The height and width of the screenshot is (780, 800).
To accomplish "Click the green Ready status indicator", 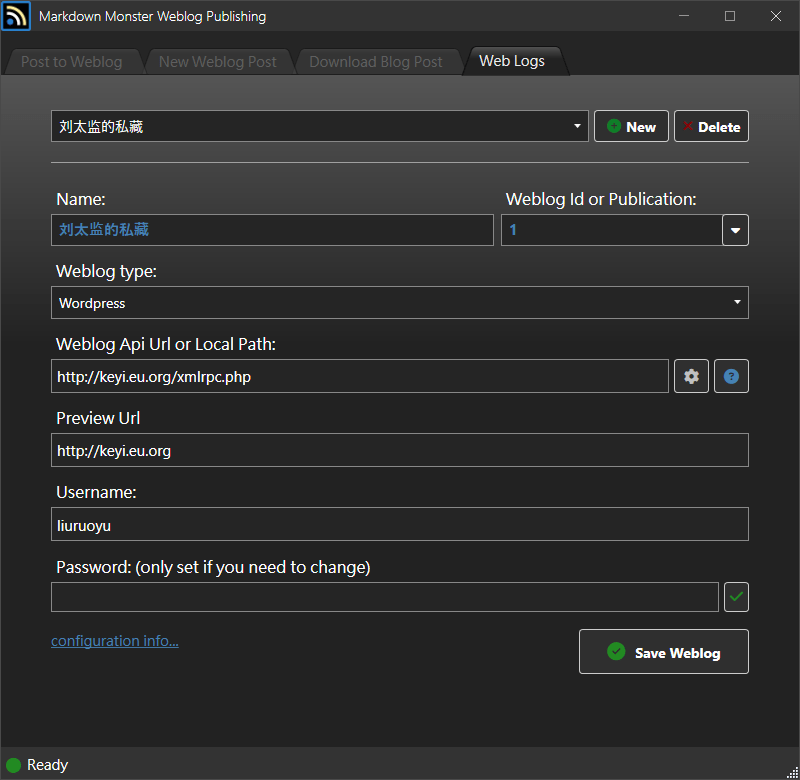I will tap(13, 765).
